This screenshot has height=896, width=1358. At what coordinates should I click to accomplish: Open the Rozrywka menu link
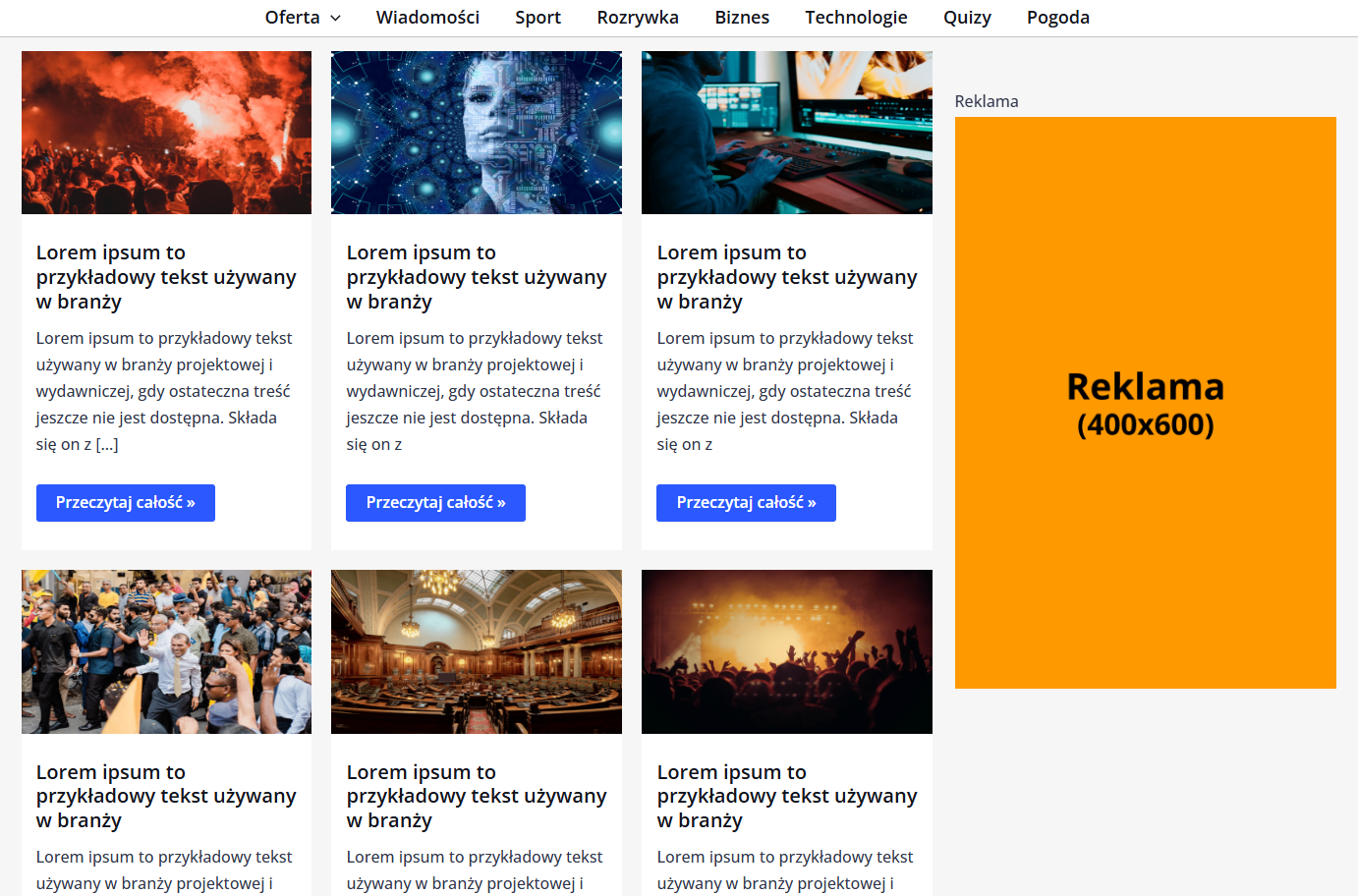(638, 18)
